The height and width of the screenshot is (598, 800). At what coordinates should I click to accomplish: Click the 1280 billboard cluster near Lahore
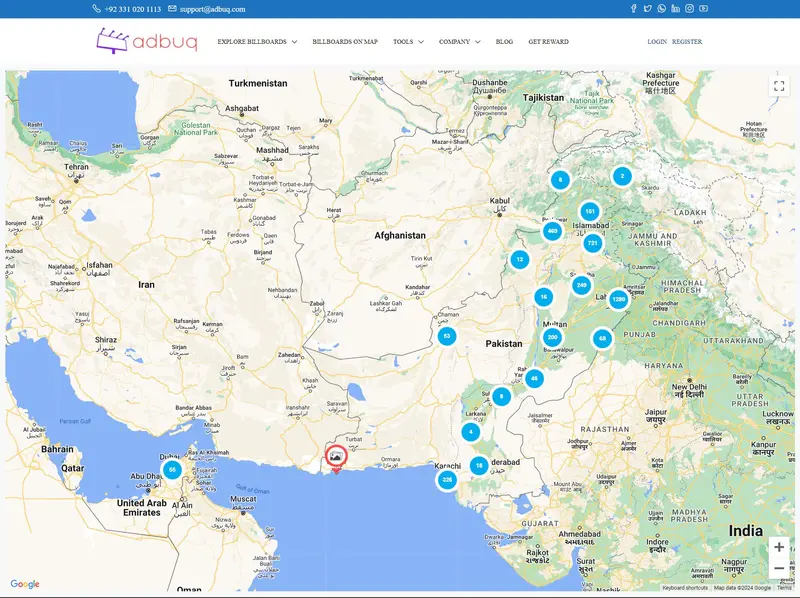pos(618,299)
